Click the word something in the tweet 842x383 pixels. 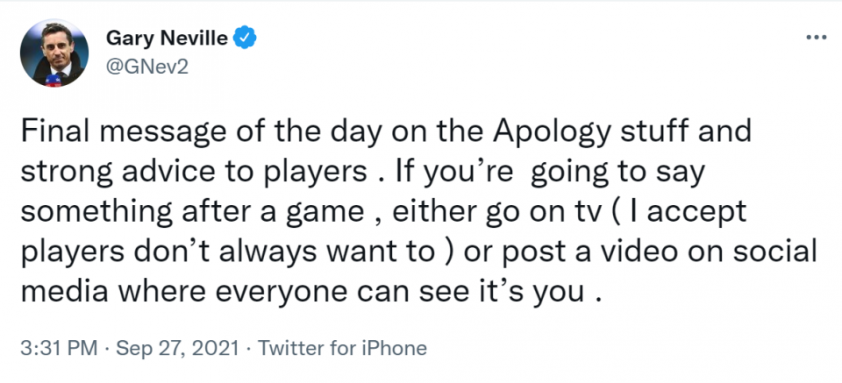(97, 212)
